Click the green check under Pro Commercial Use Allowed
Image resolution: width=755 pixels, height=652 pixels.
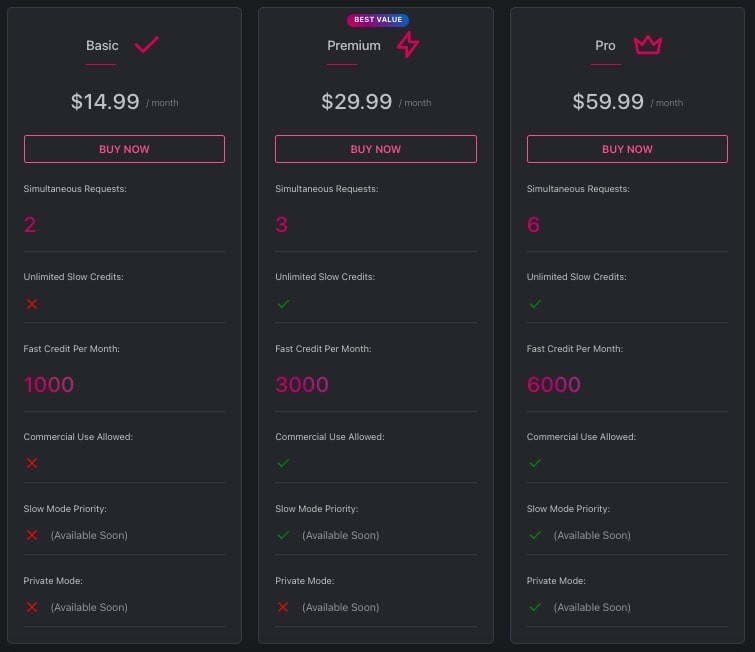(535, 463)
